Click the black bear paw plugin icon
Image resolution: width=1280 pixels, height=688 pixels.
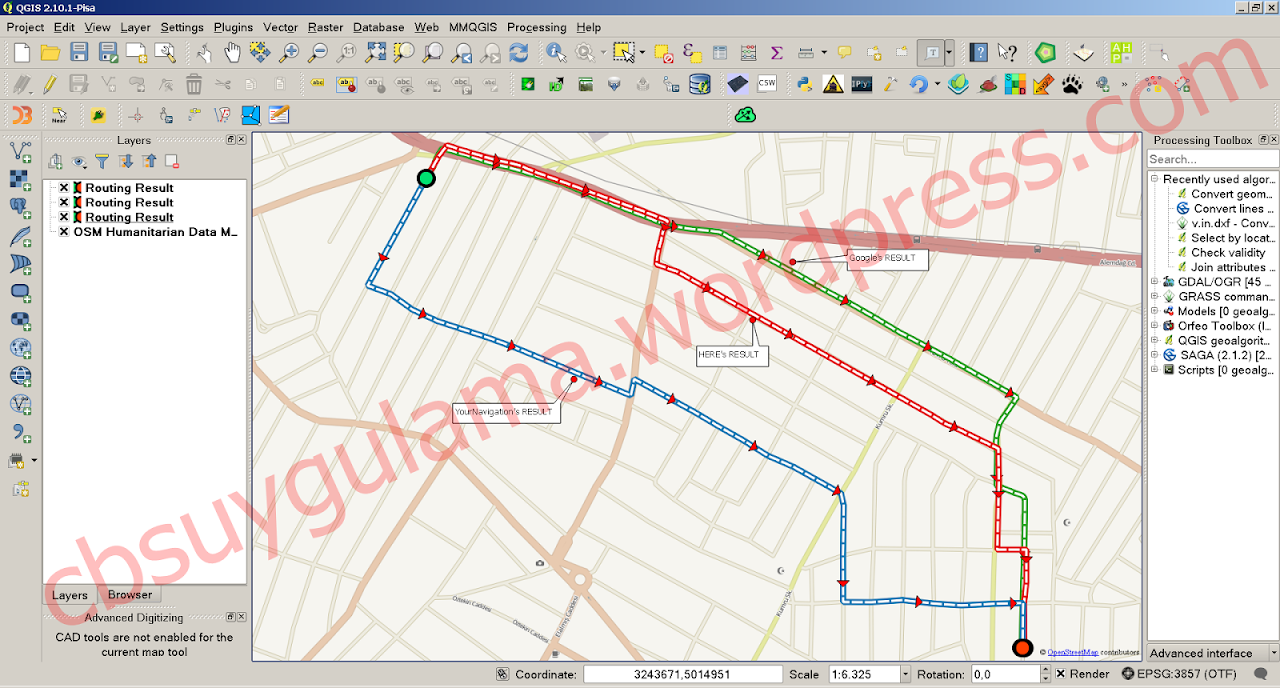1072,84
